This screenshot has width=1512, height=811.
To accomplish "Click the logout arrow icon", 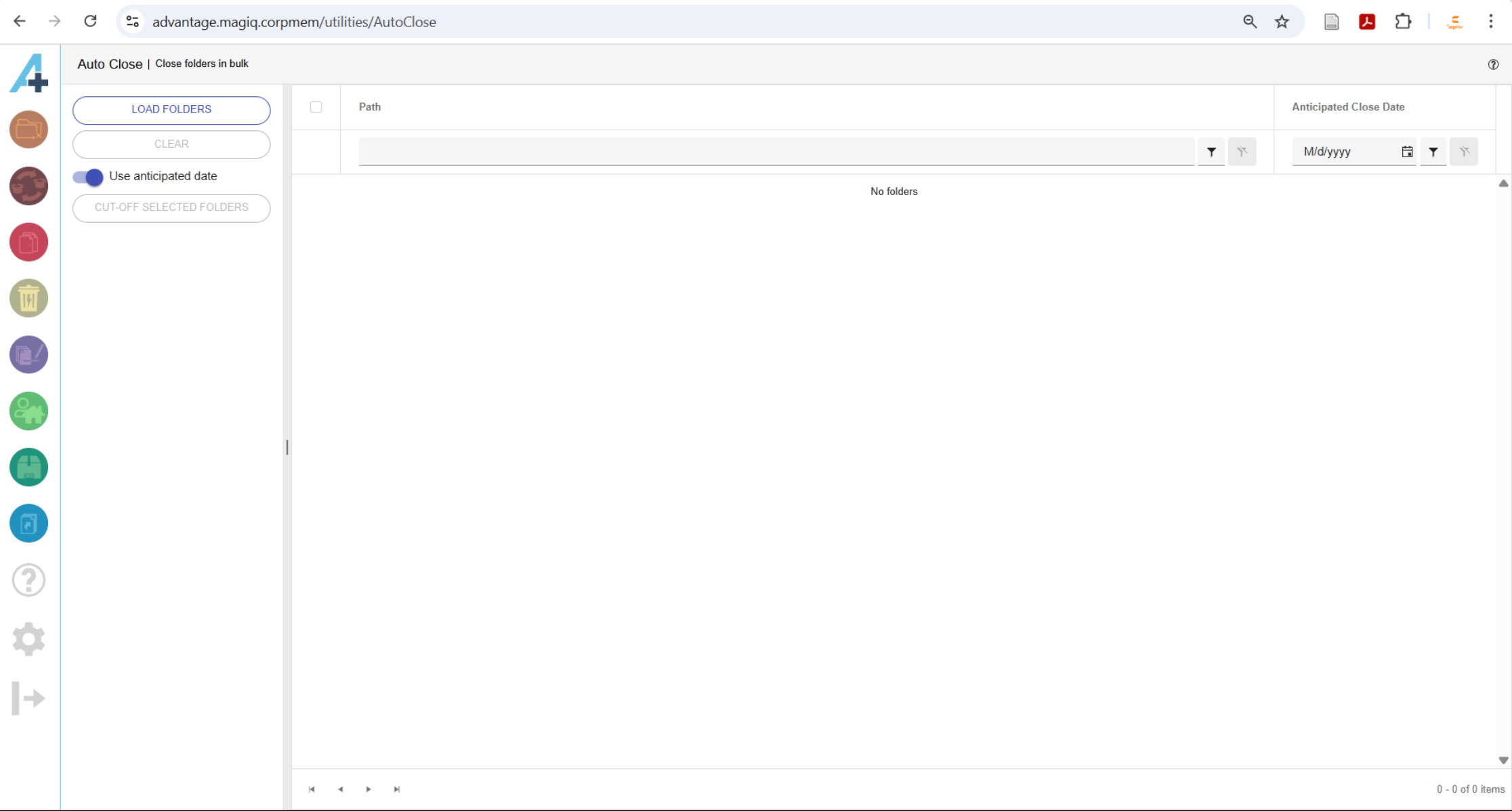I will point(28,699).
